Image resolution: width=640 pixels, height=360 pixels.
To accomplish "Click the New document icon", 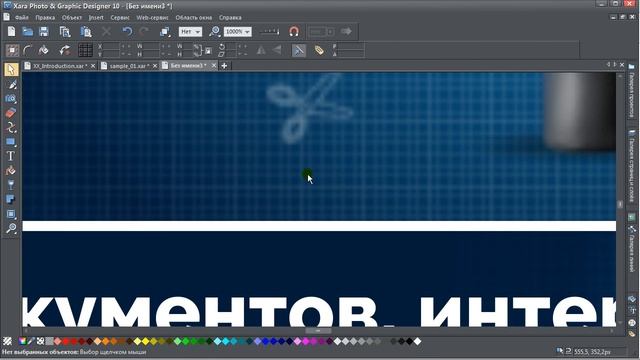I will click(11, 31).
